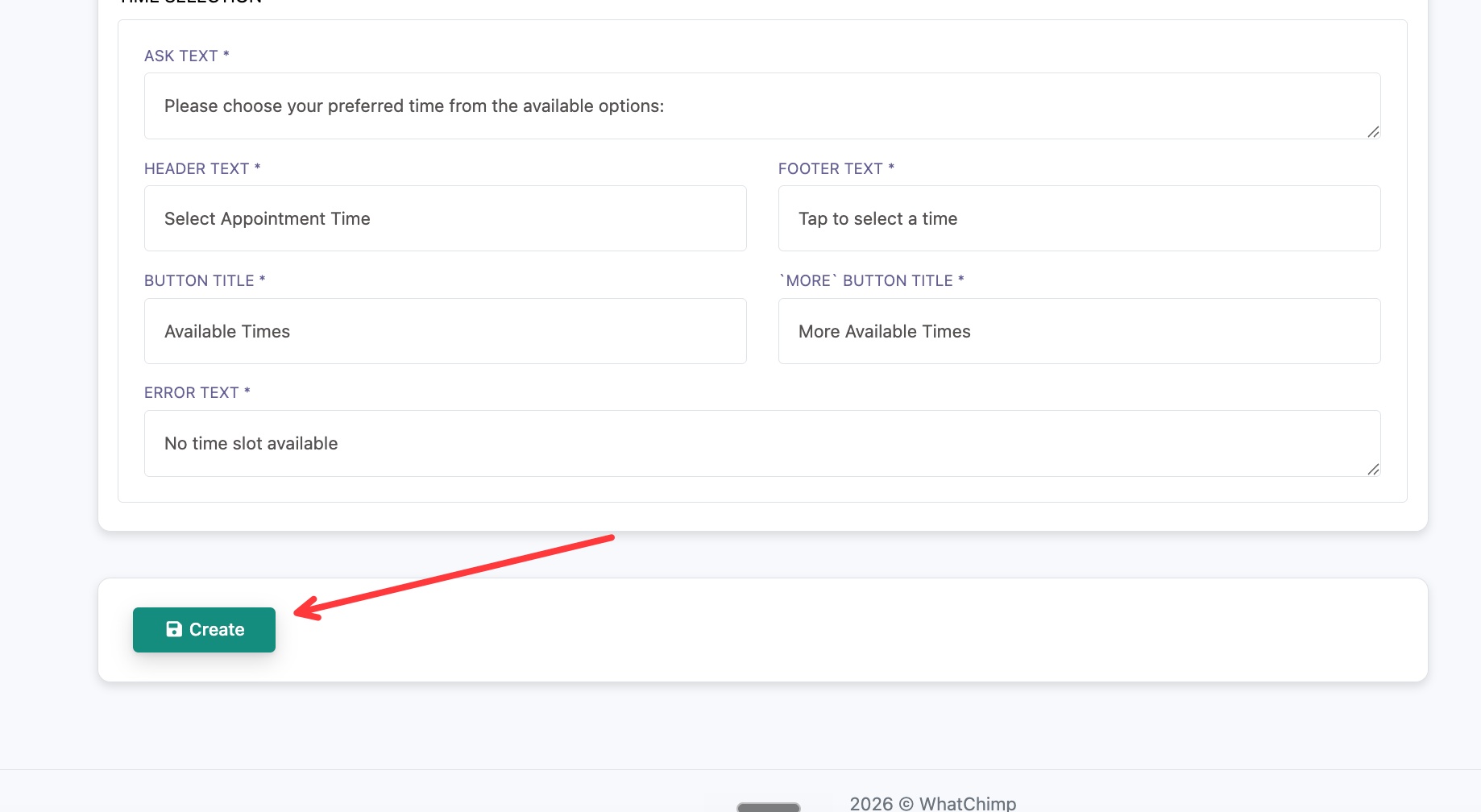Click the Time Selection section heading
The image size is (1481, 812).
pos(190,2)
